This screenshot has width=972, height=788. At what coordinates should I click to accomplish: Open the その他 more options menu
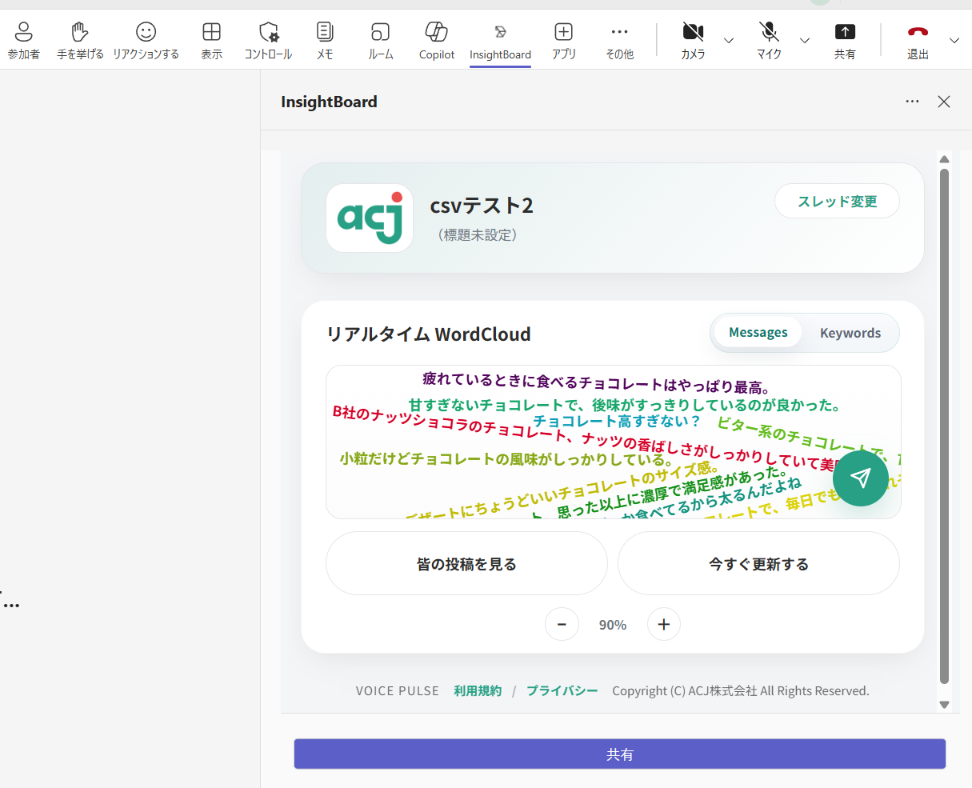coord(619,40)
